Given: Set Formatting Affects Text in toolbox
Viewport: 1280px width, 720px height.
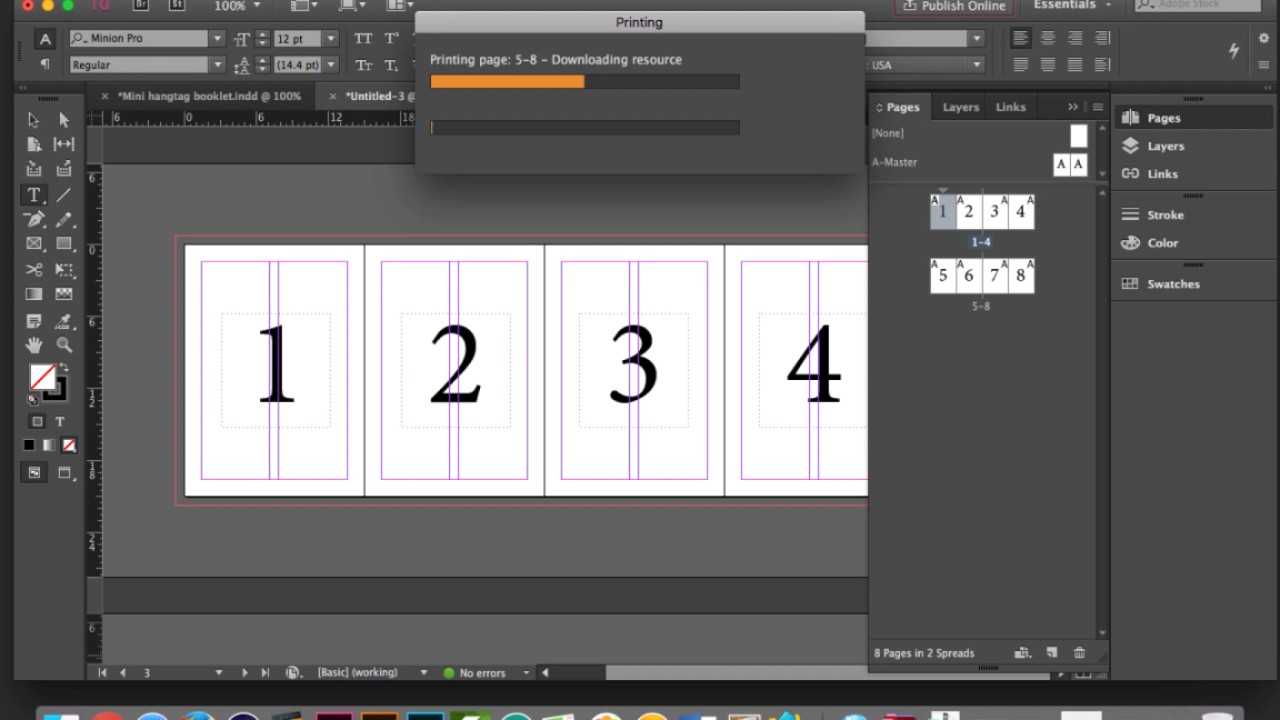Looking at the screenshot, I should [x=60, y=422].
